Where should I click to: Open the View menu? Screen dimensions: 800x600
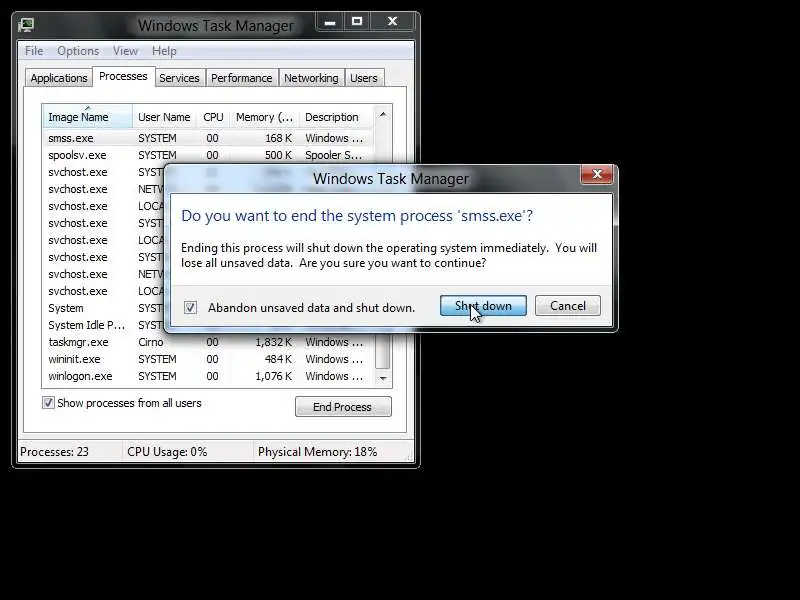pyautogui.click(x=126, y=51)
